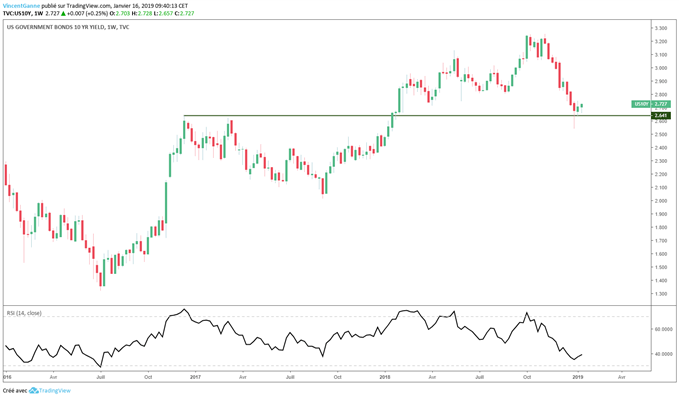Select the TVC:US10Y ticker symbol in header

tap(16, 13)
